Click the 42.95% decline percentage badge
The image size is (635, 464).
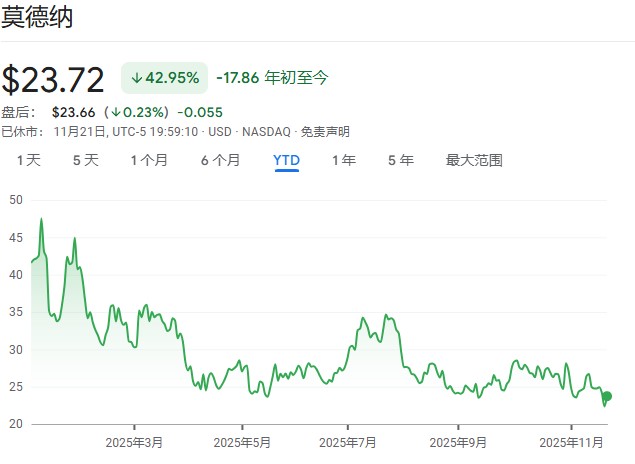click(x=164, y=78)
